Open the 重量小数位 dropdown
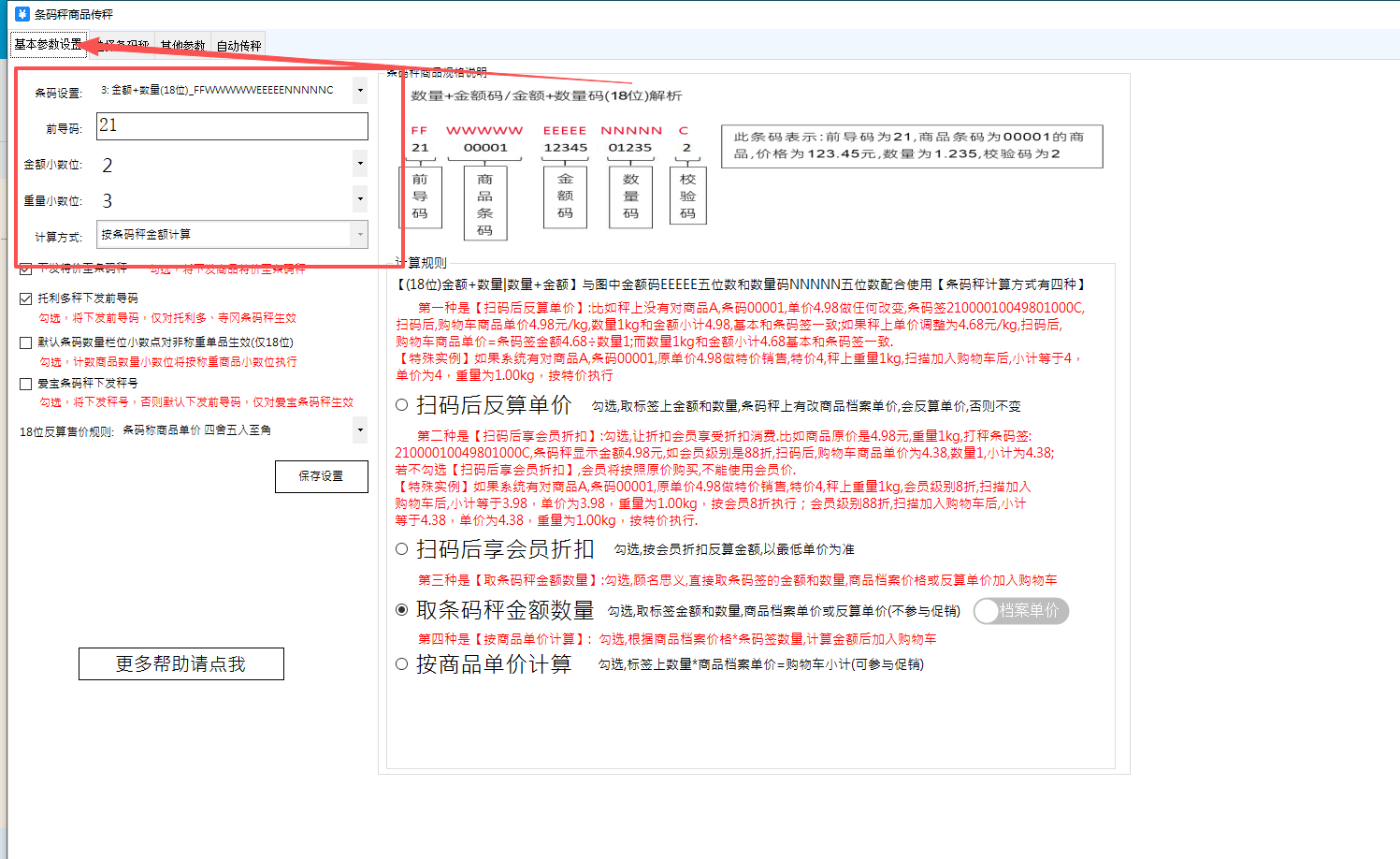This screenshot has width=1400, height=859. (x=360, y=199)
